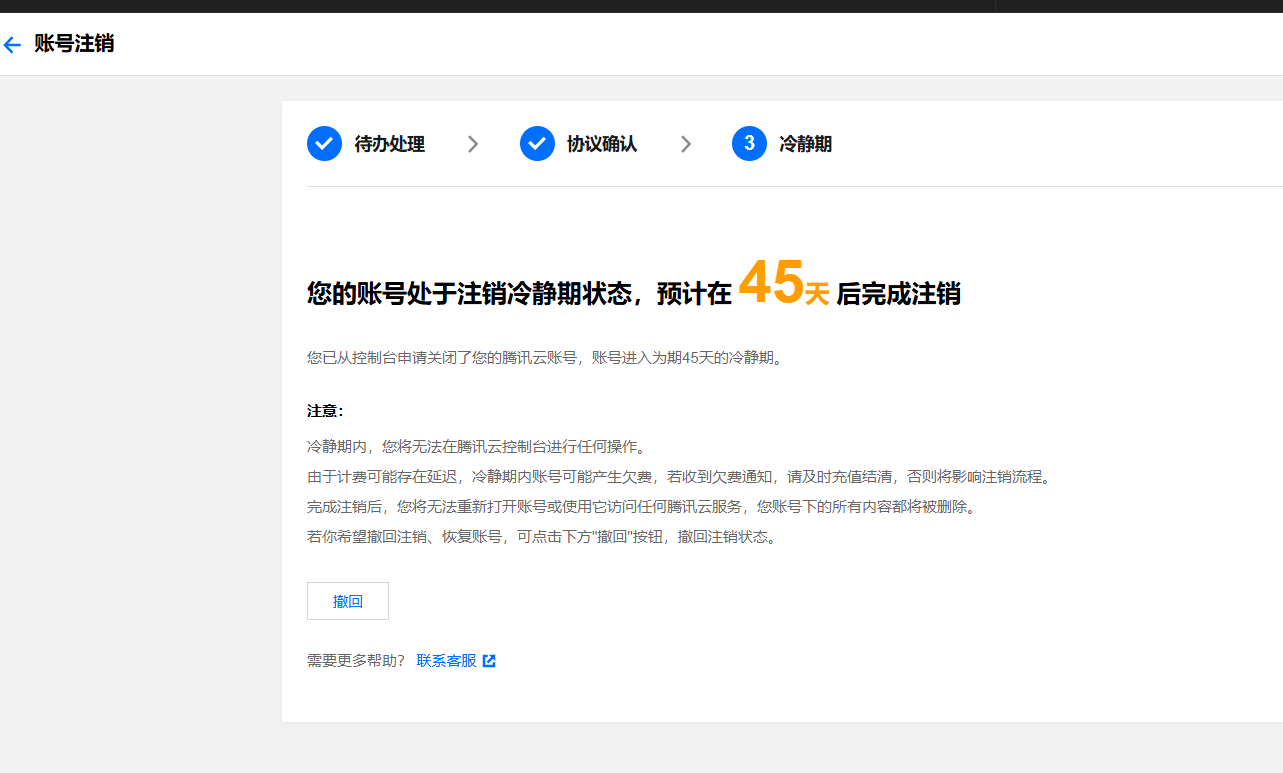Click the 需要更多帮助? text

(x=356, y=661)
